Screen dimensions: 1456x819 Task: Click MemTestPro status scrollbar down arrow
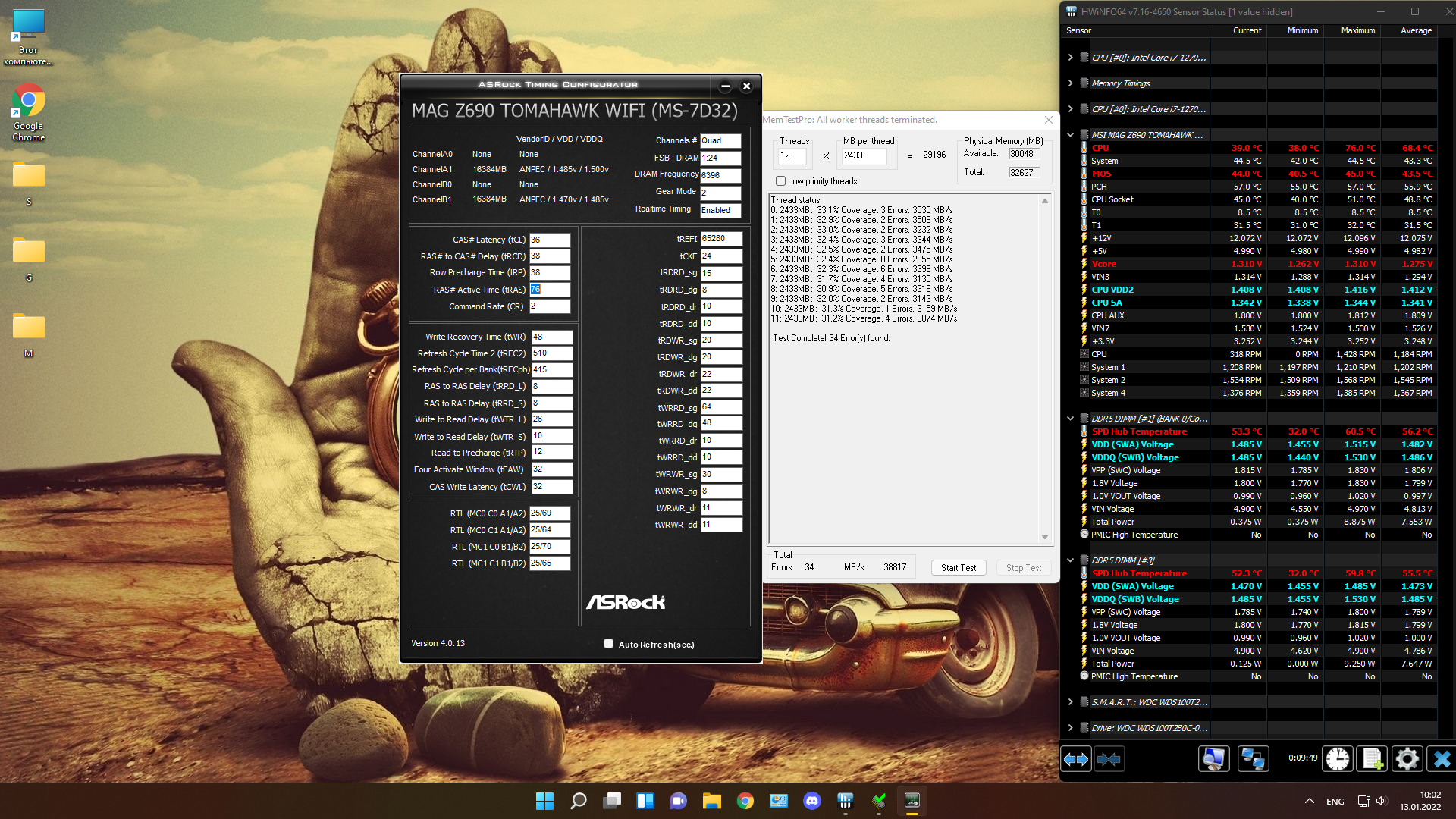1045,537
